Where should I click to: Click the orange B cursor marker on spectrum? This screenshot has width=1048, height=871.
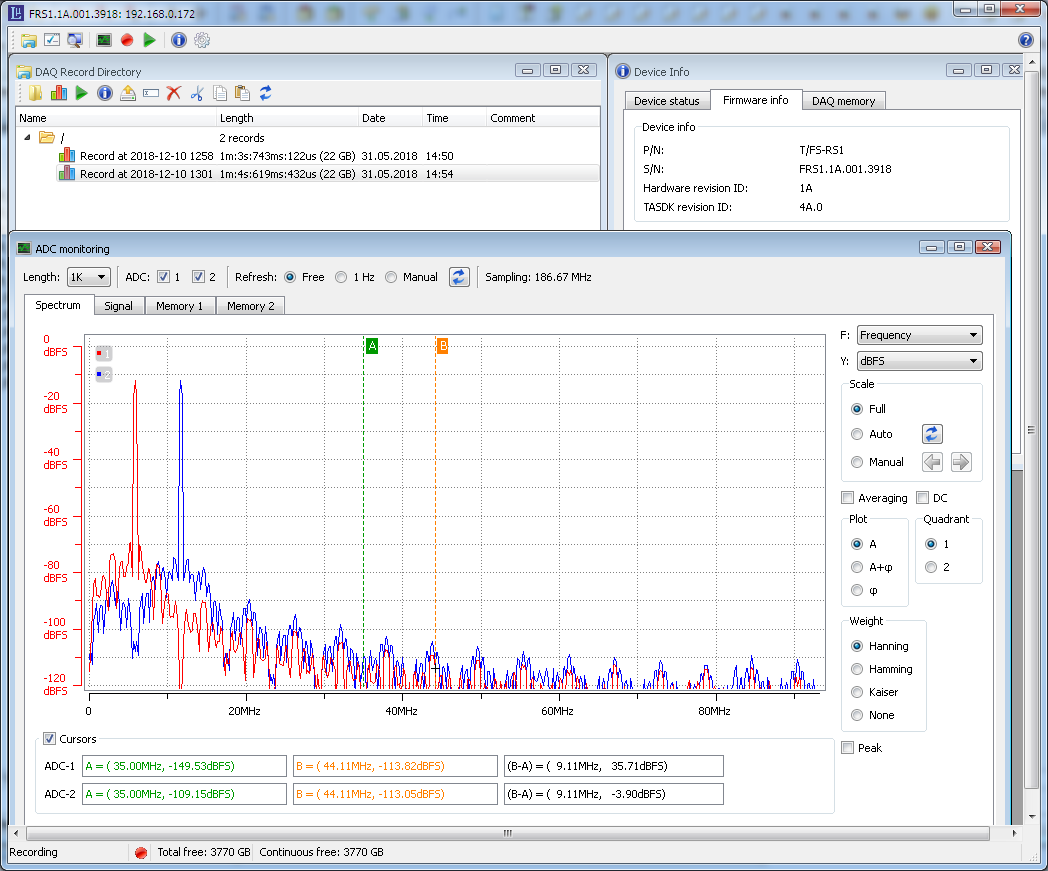(442, 346)
